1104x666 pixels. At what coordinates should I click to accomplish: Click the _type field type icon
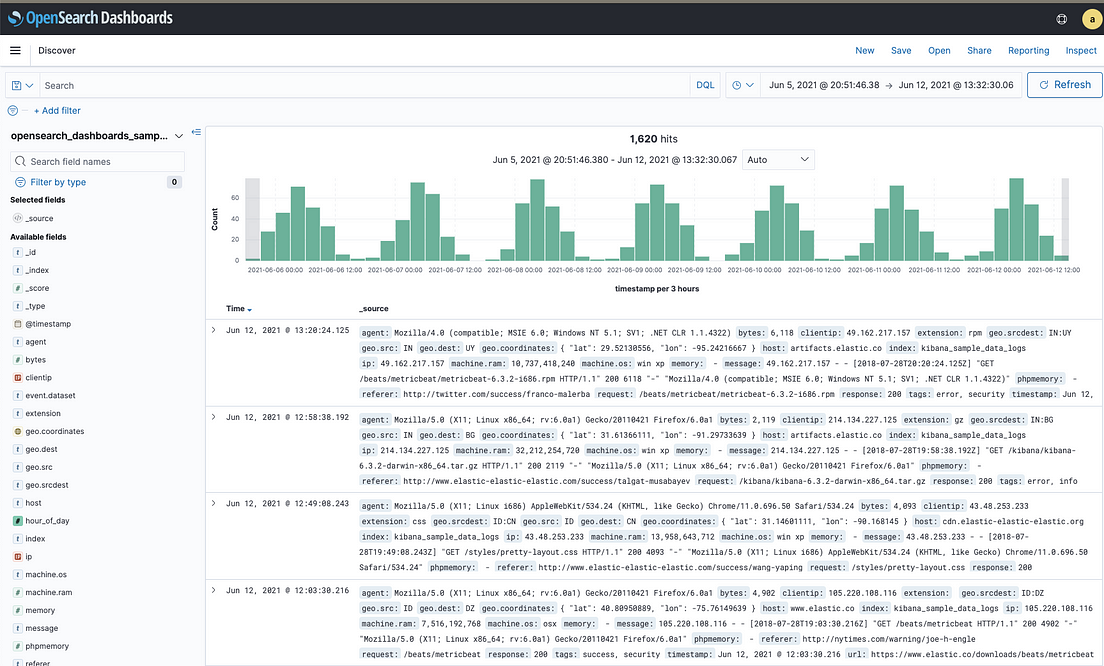[18, 306]
